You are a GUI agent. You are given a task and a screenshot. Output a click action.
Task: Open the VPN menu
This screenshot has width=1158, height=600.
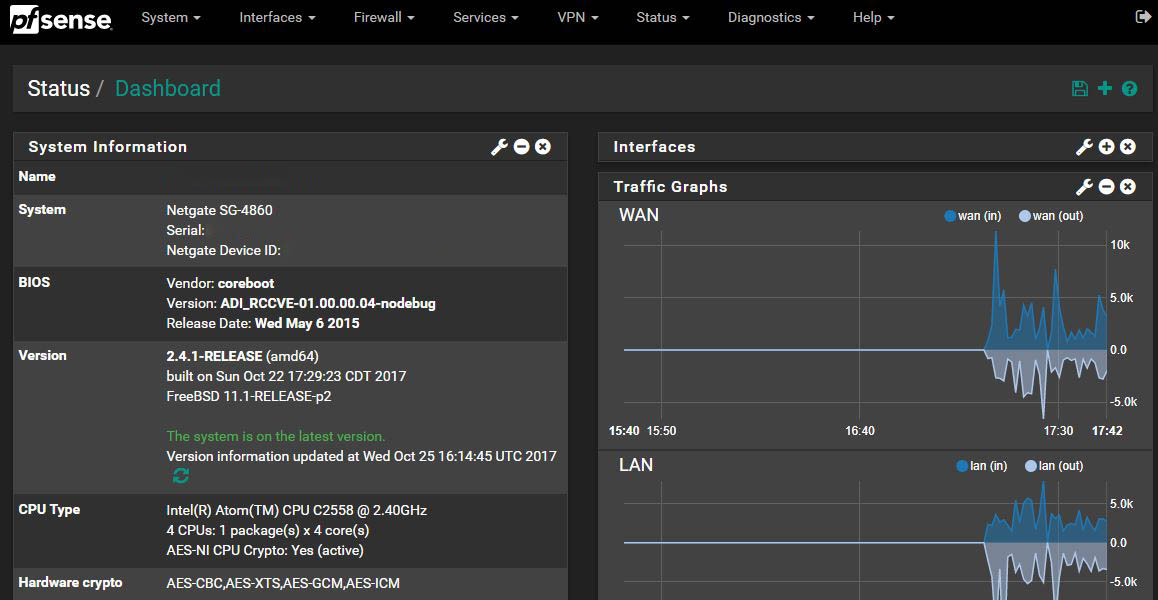[x=578, y=17]
